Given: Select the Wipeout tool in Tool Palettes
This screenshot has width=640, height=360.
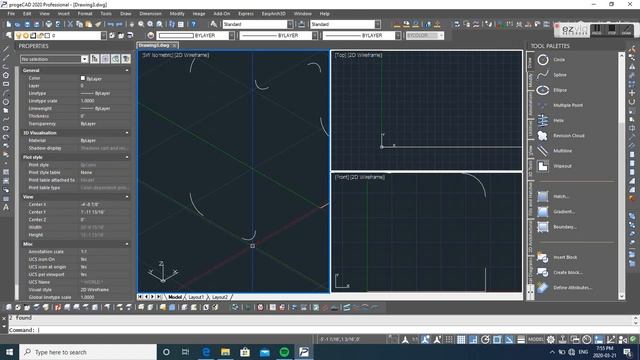Looking at the screenshot, I should point(554,166).
